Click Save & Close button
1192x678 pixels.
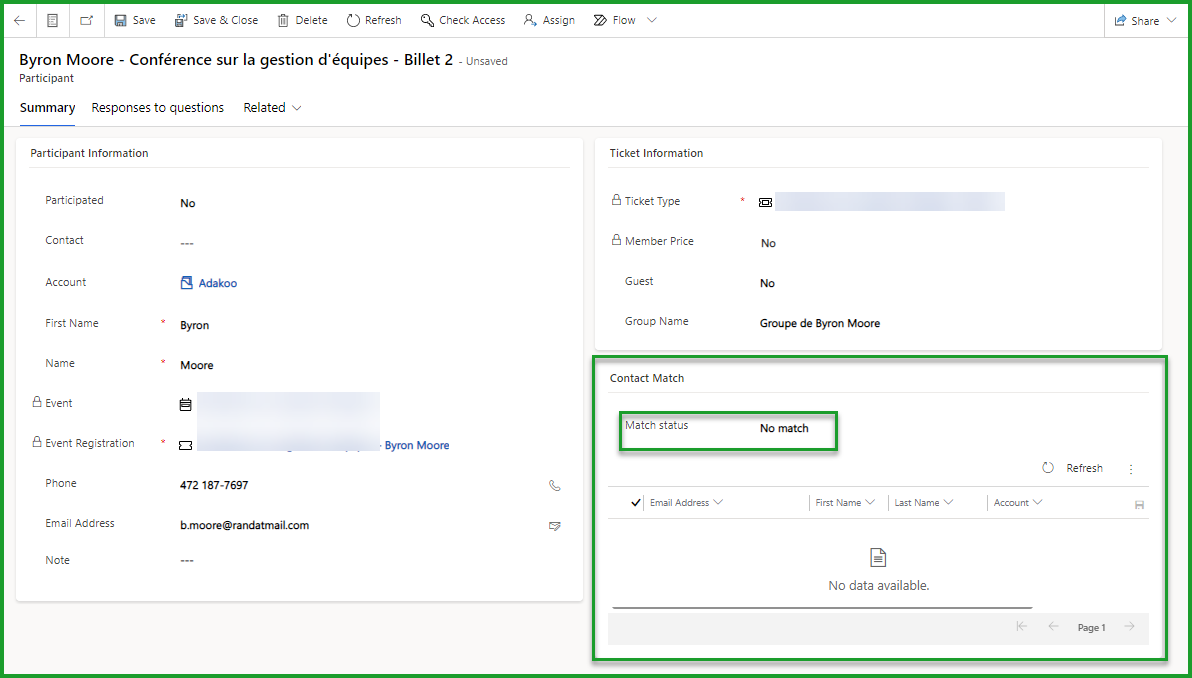pos(216,20)
